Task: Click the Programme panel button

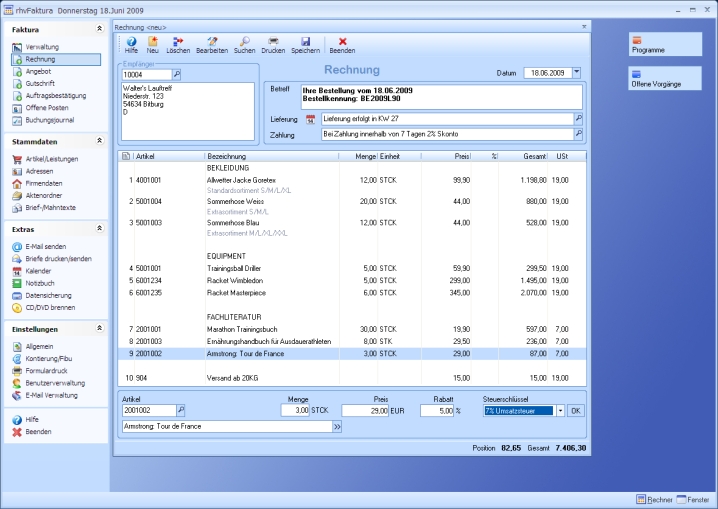Action: click(665, 45)
